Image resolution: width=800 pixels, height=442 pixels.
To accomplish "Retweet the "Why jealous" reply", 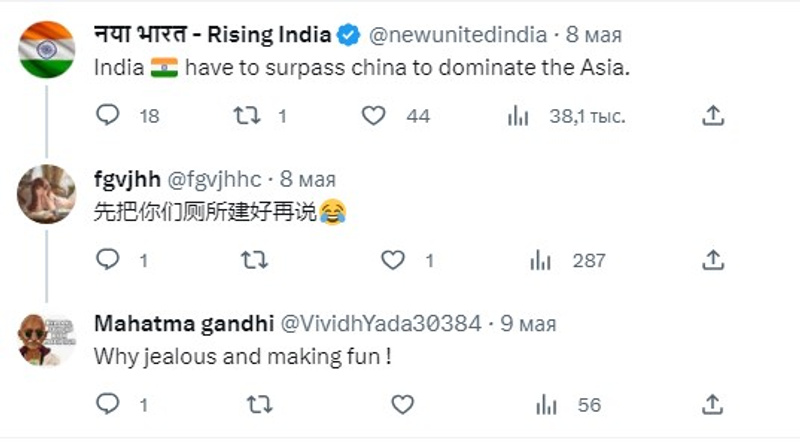I will tap(255, 405).
